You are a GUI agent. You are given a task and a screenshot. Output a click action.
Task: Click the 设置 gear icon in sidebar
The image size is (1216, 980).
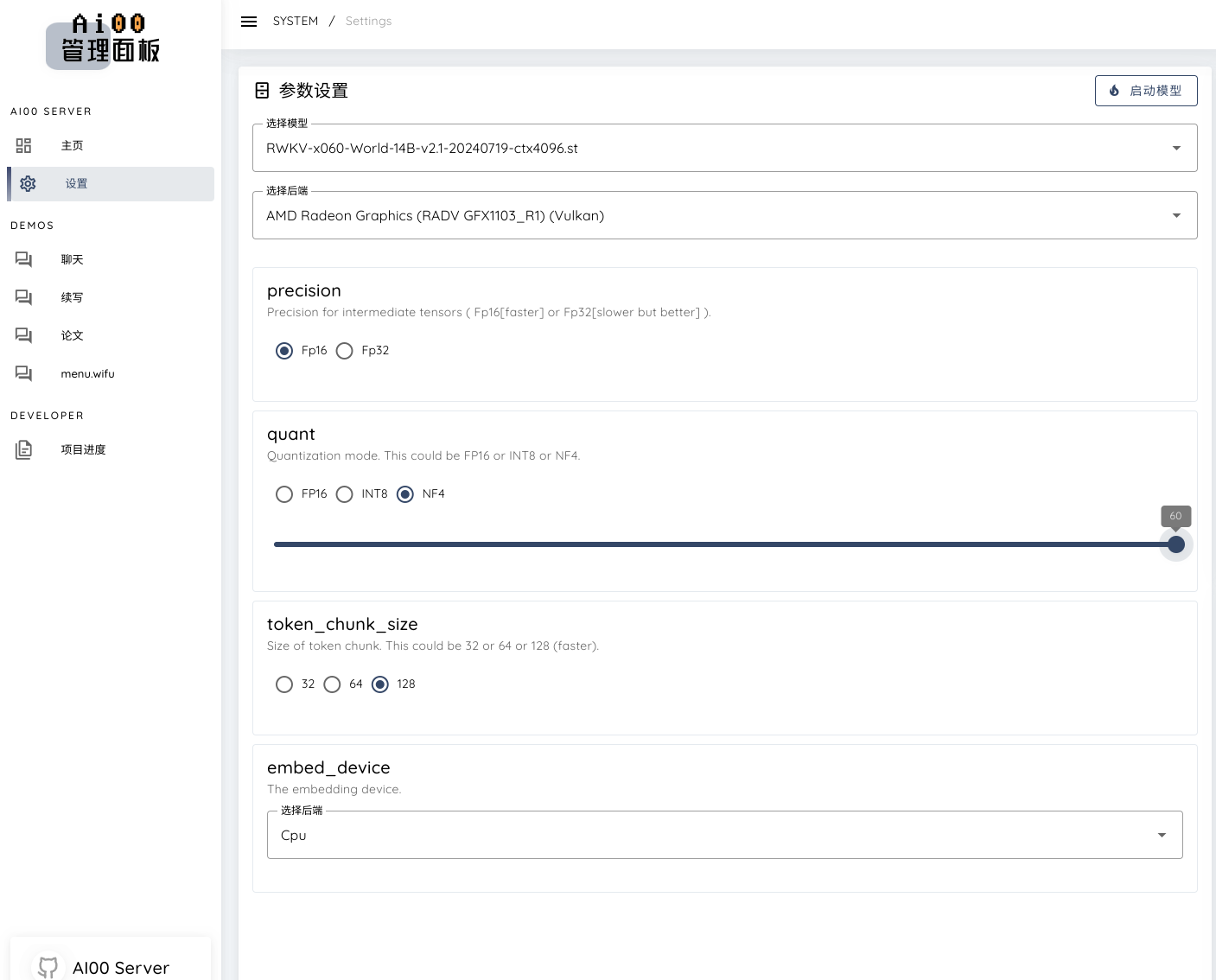(28, 183)
